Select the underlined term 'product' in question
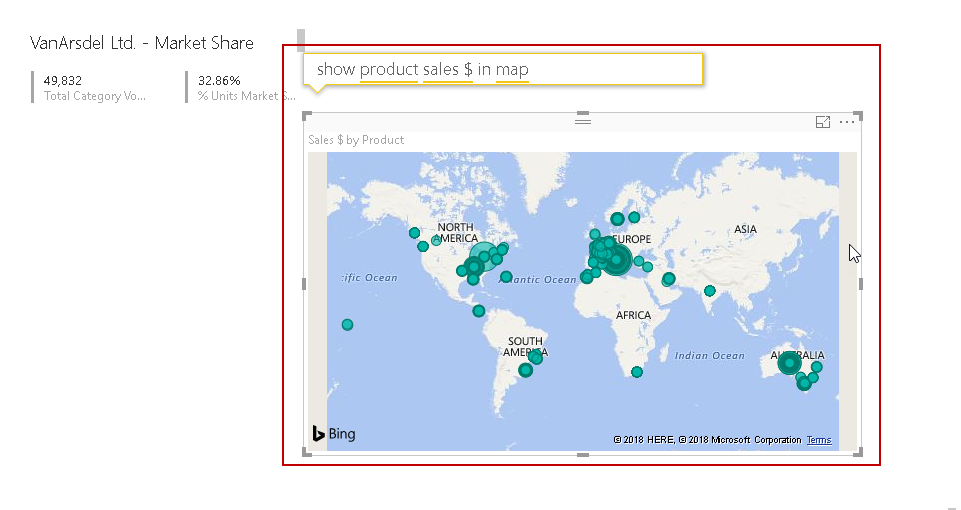The image size is (961, 510). (x=388, y=69)
